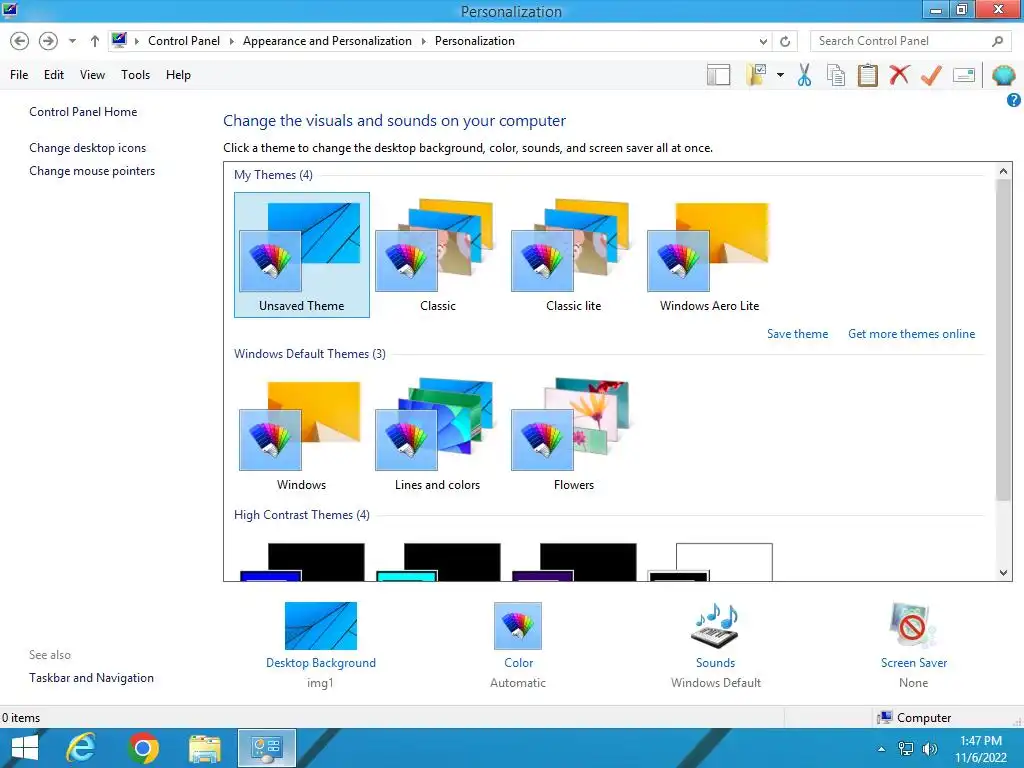Go back with the Back arrow
Image resolution: width=1024 pixels, height=768 pixels.
pyautogui.click(x=20, y=41)
